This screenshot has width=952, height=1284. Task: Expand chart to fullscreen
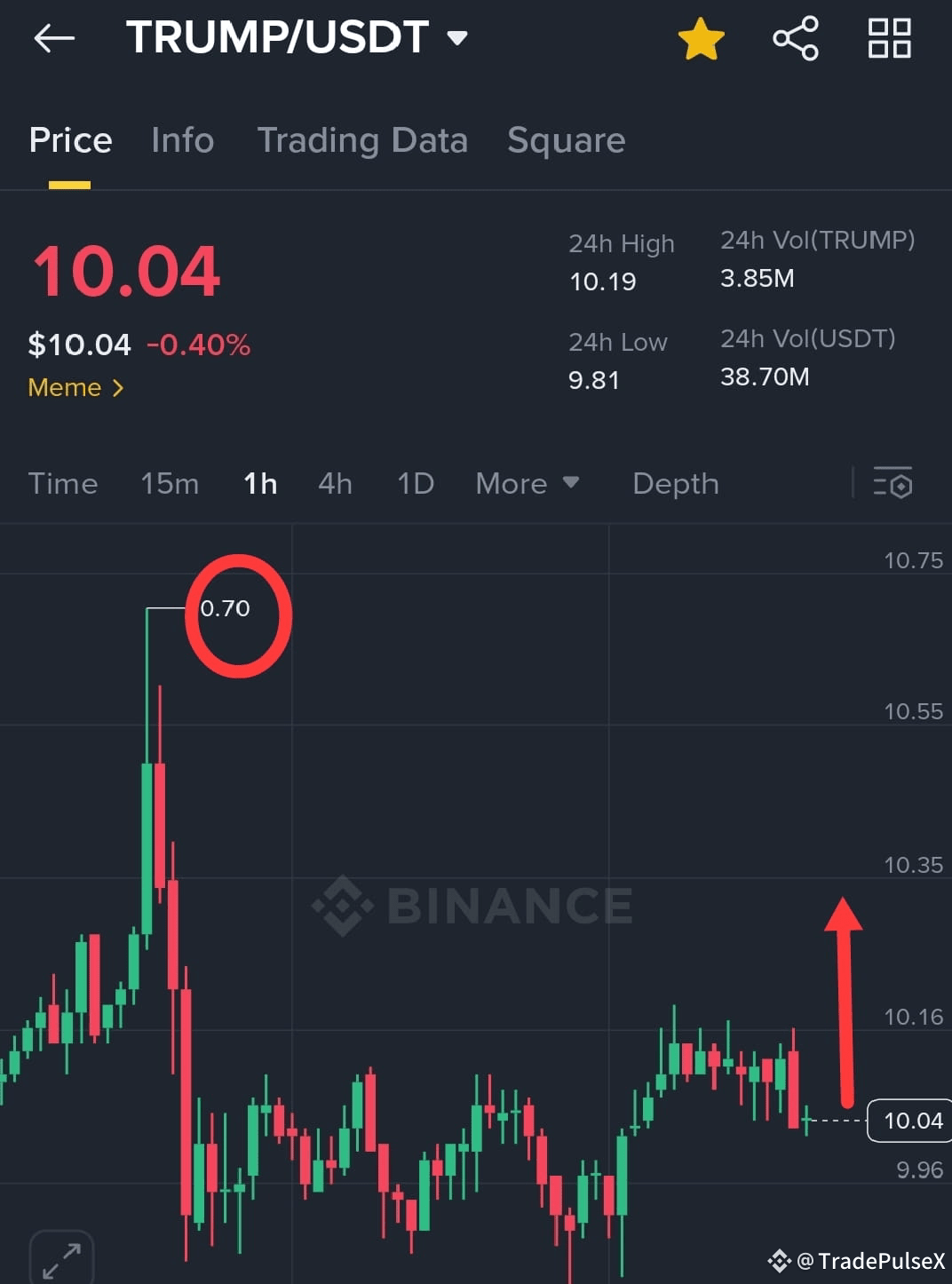click(x=61, y=1259)
